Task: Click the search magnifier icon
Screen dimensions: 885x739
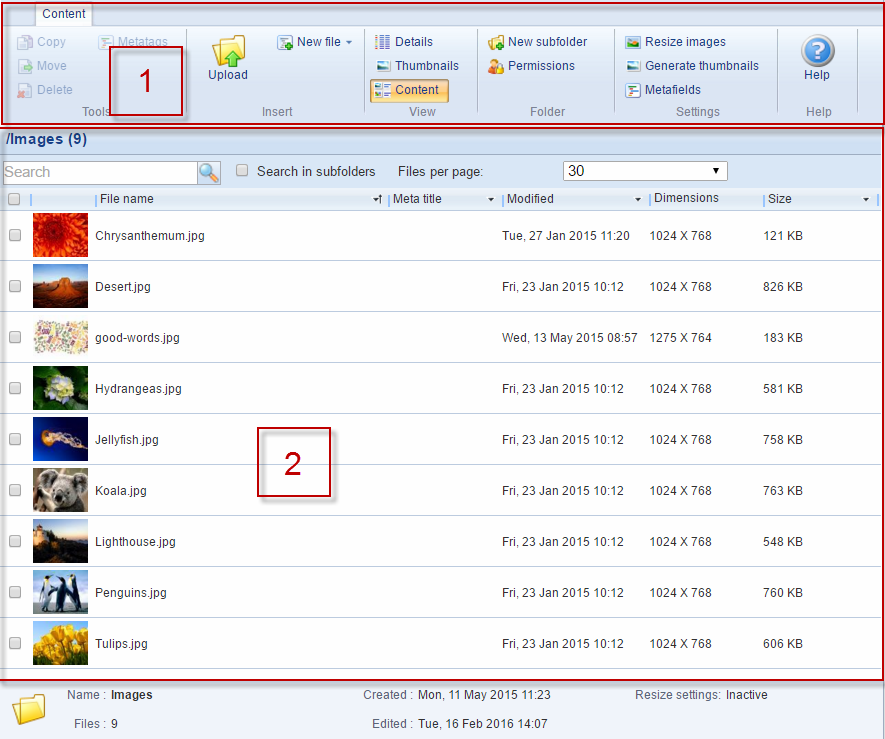Action: [209, 172]
